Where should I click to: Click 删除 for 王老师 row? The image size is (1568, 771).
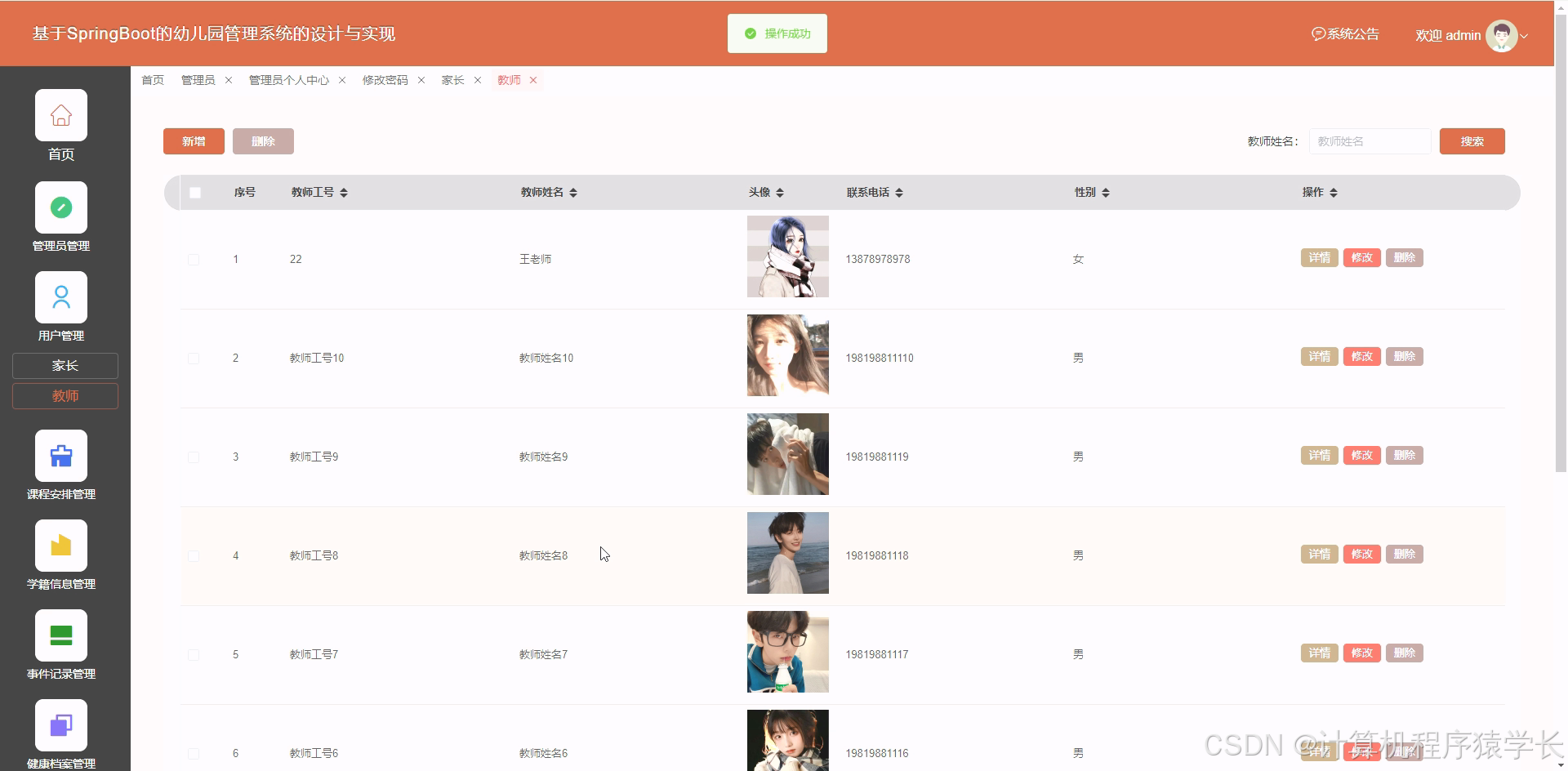tap(1405, 258)
